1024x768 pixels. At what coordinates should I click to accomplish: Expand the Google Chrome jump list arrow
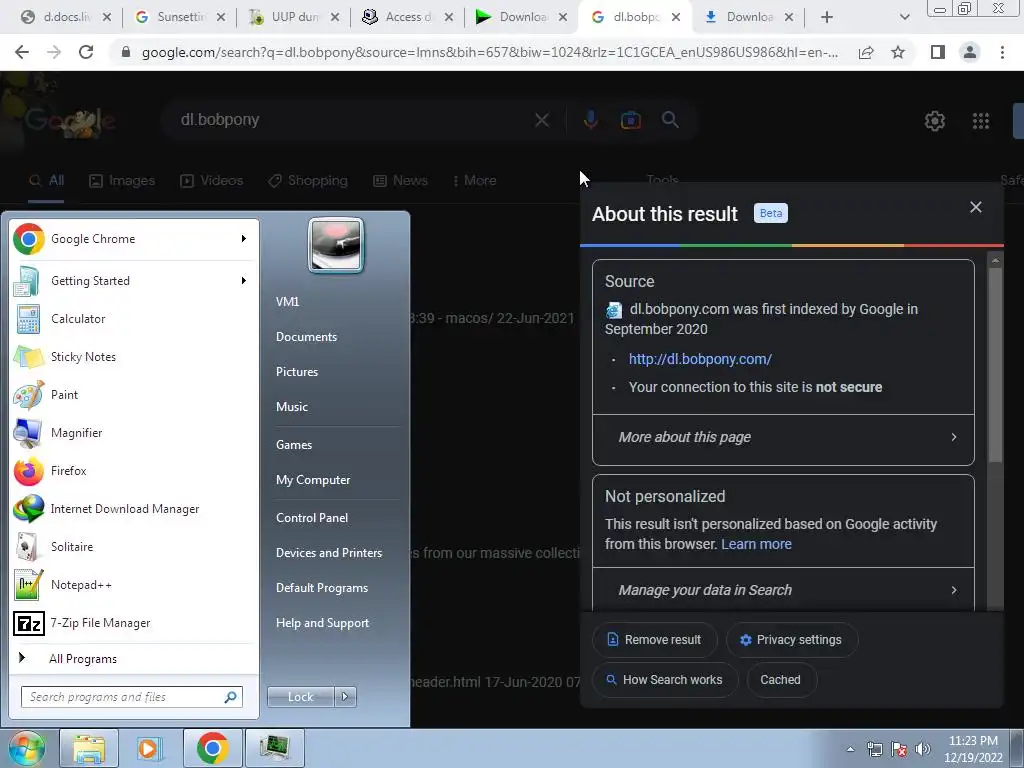point(244,239)
